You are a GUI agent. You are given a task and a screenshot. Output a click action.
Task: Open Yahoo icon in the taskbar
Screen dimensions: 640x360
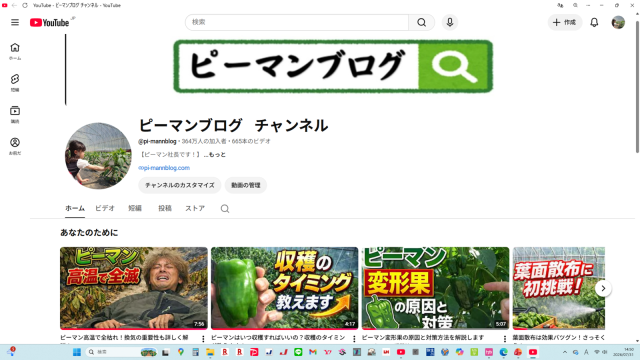coord(327,352)
